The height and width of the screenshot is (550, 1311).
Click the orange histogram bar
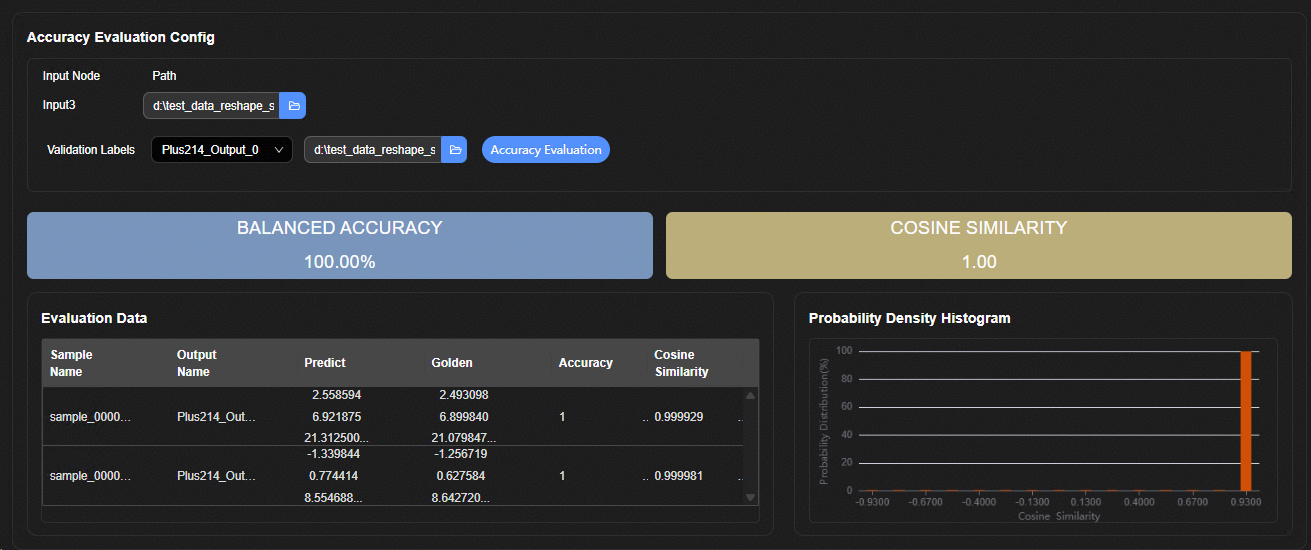pyautogui.click(x=1246, y=420)
